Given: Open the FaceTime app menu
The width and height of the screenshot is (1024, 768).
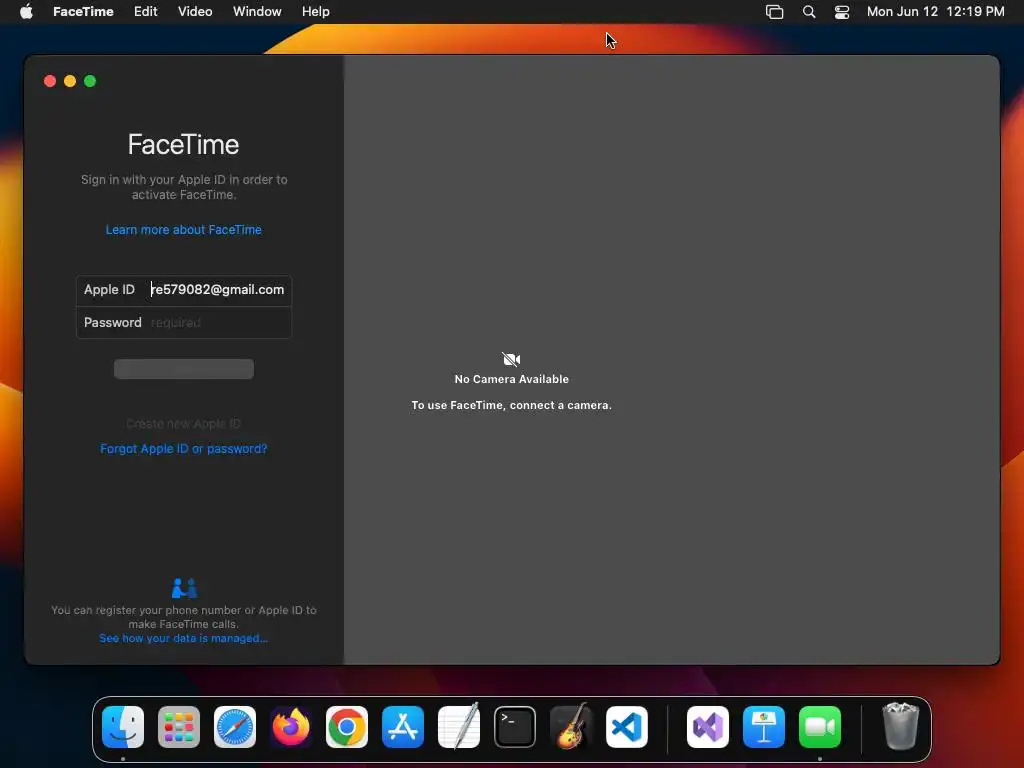Looking at the screenshot, I should point(83,12).
